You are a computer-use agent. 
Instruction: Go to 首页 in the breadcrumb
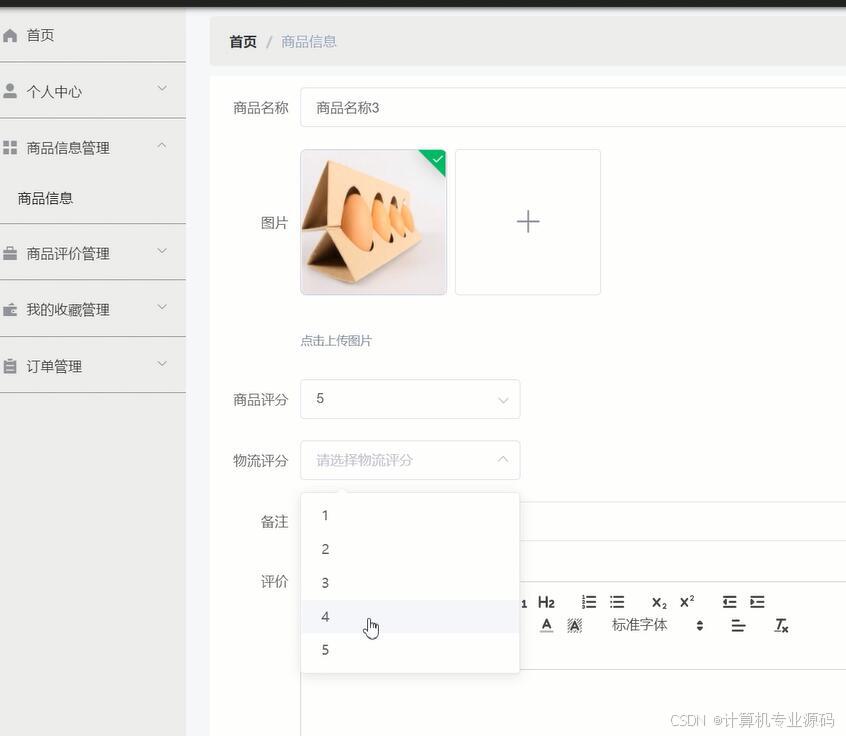[243, 42]
